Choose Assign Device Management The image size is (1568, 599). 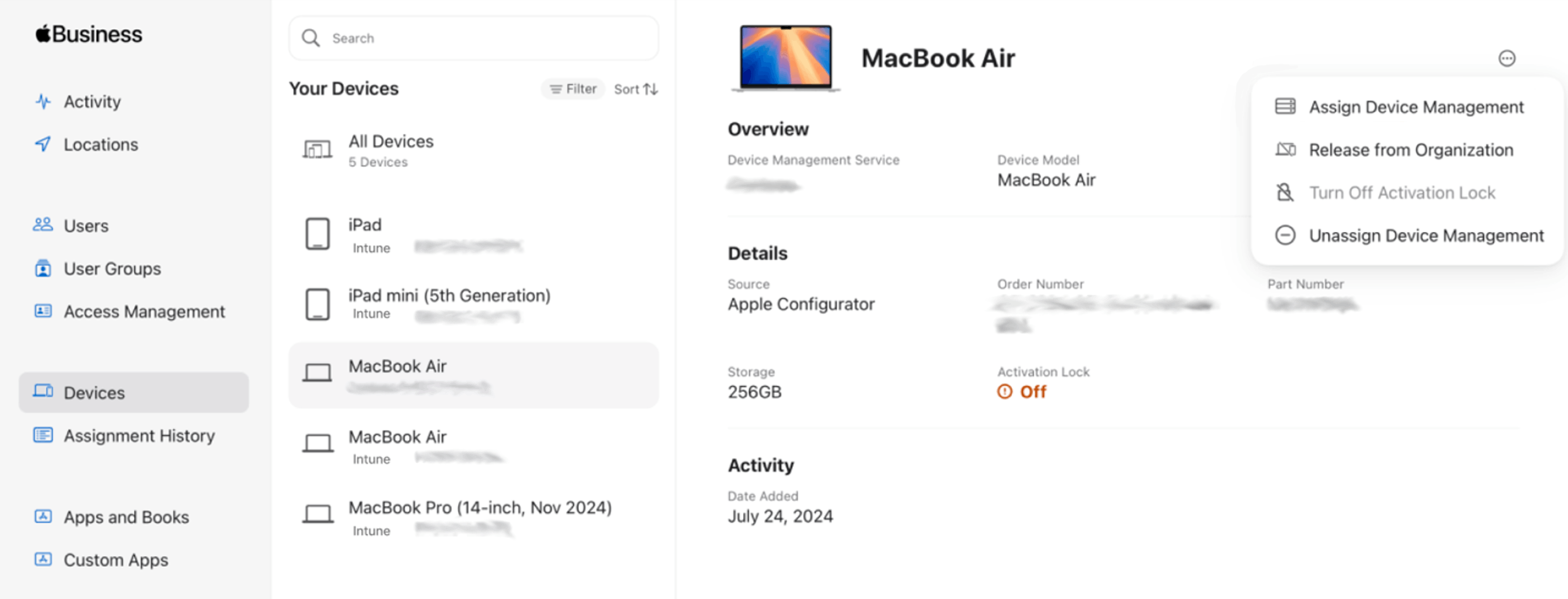1415,107
